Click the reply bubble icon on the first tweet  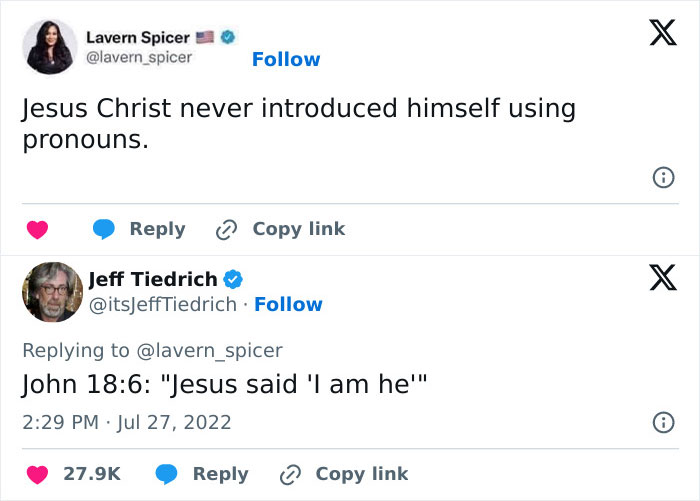click(x=105, y=230)
